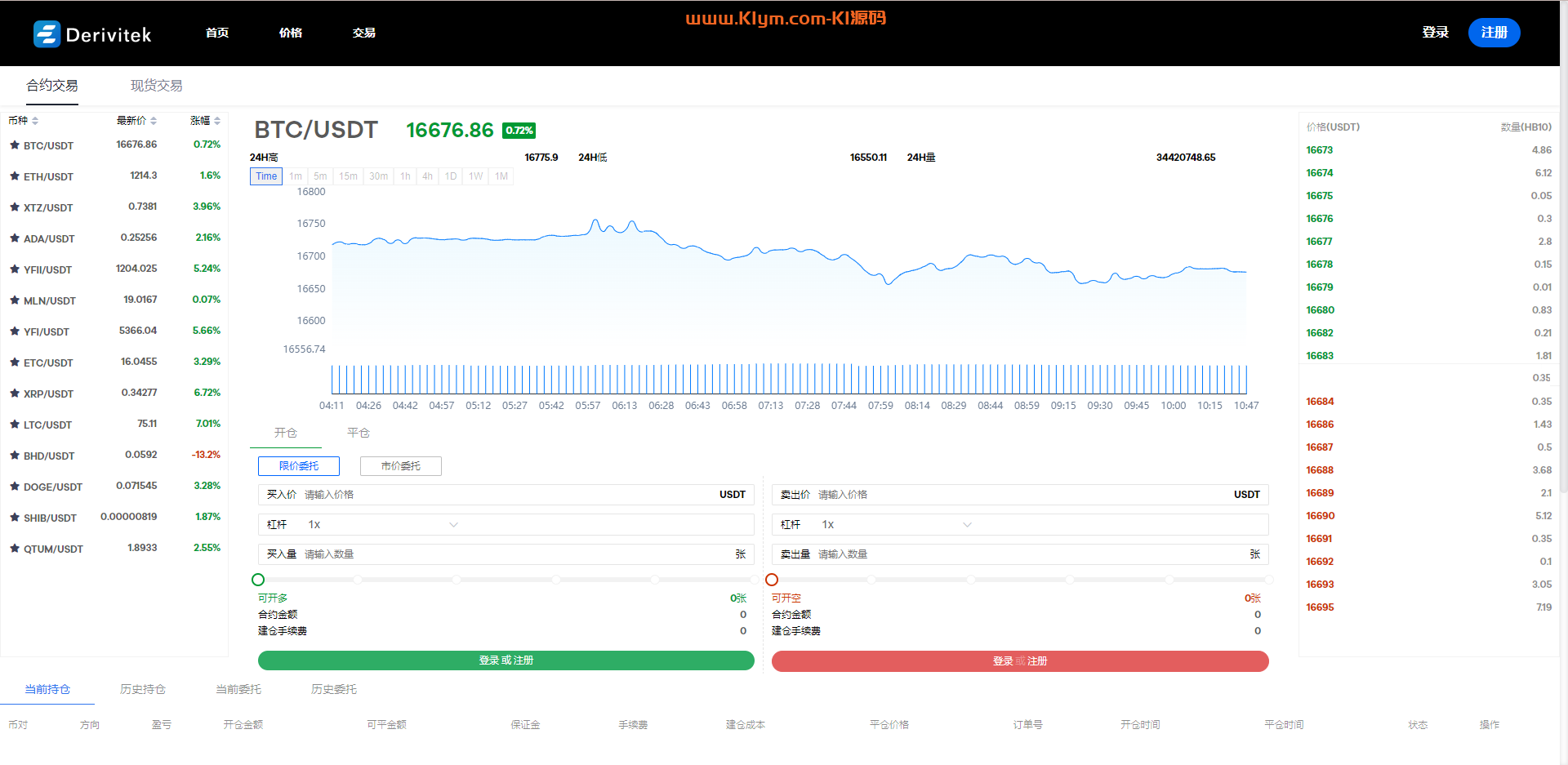Sort list by 张幅 sort icon
1568x765 pixels.
point(217,121)
